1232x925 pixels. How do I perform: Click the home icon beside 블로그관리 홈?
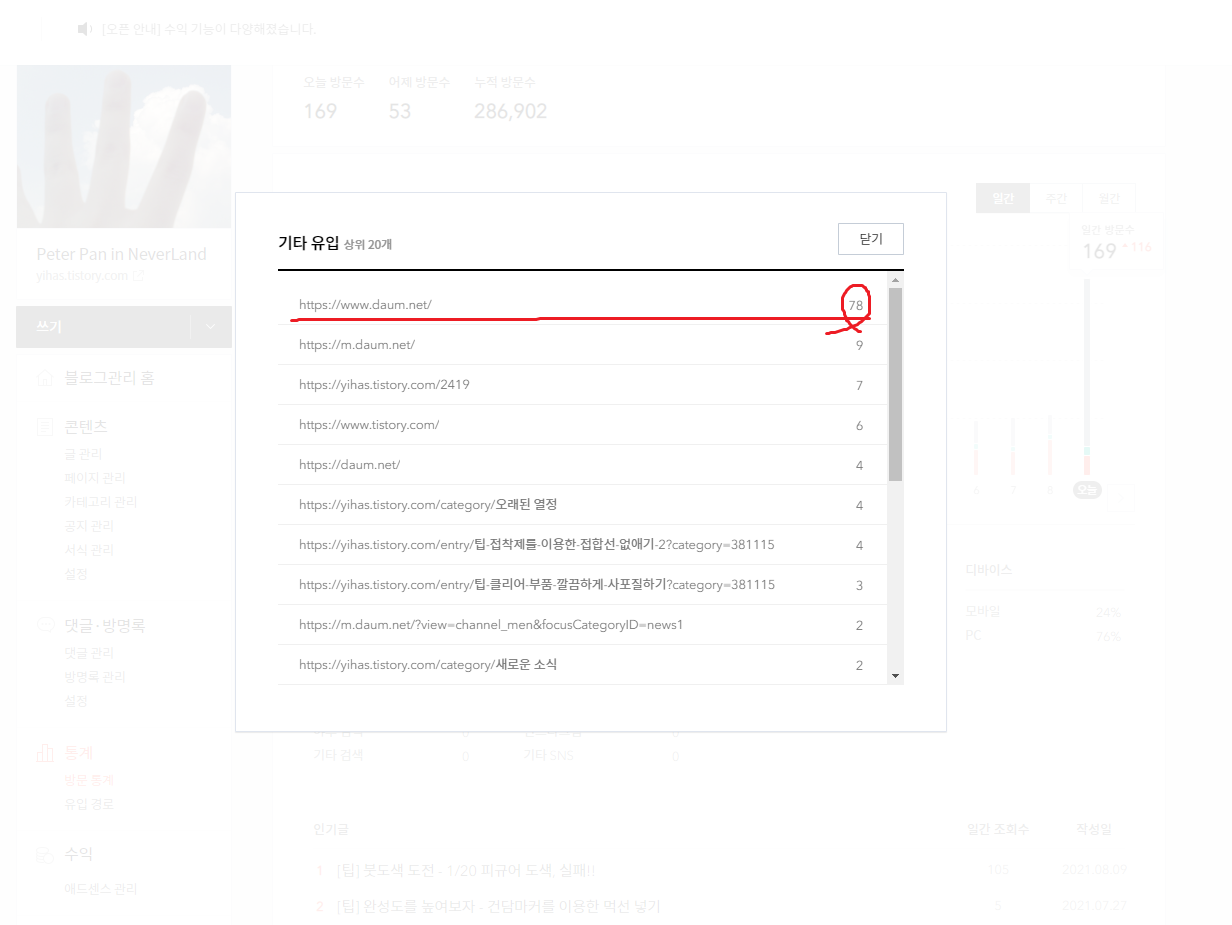[45, 378]
